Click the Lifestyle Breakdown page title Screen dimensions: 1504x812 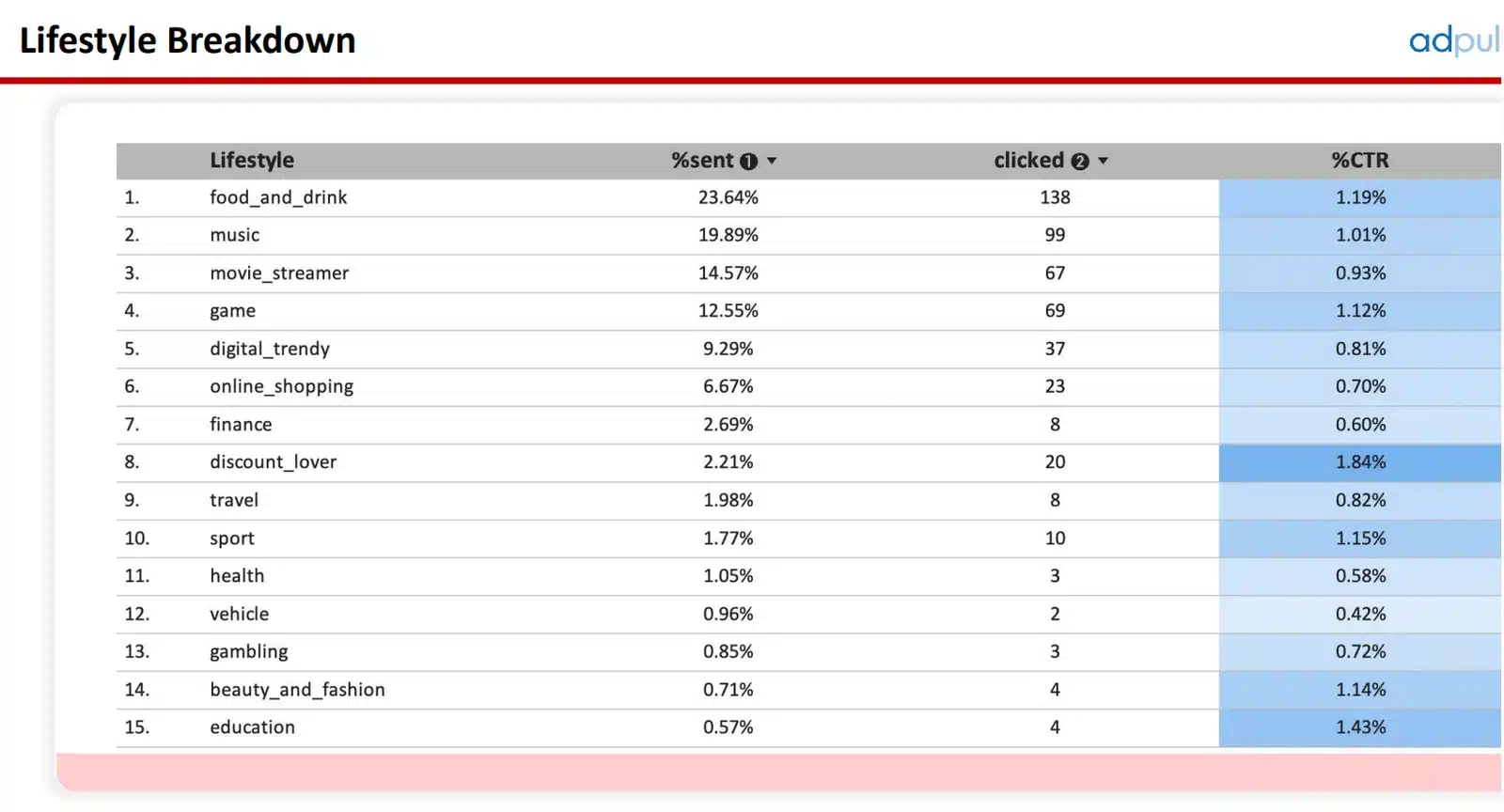click(x=188, y=40)
